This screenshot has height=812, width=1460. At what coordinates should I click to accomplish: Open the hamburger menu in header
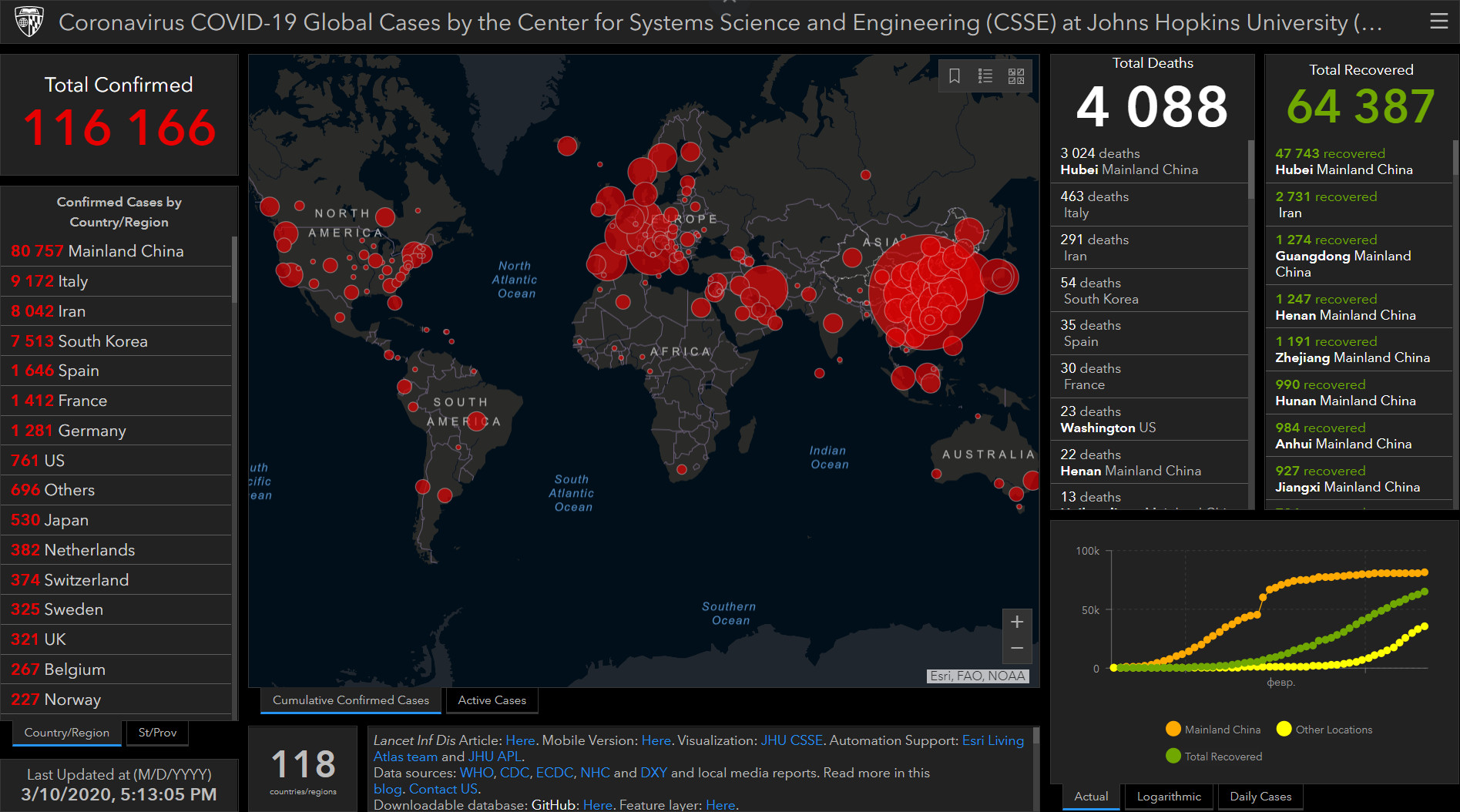[1438, 22]
